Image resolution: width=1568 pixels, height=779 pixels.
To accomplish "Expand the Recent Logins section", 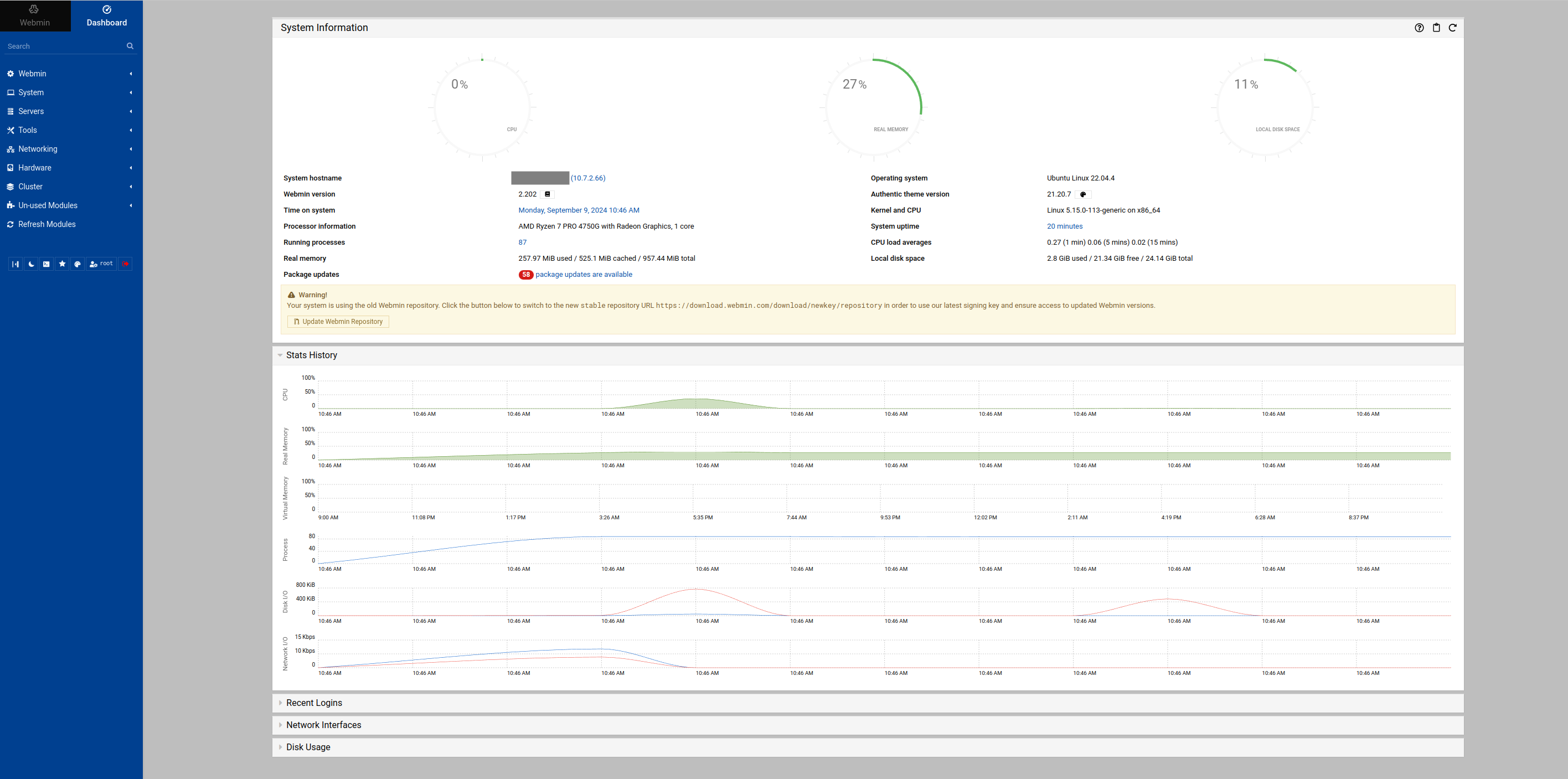I will [x=313, y=703].
